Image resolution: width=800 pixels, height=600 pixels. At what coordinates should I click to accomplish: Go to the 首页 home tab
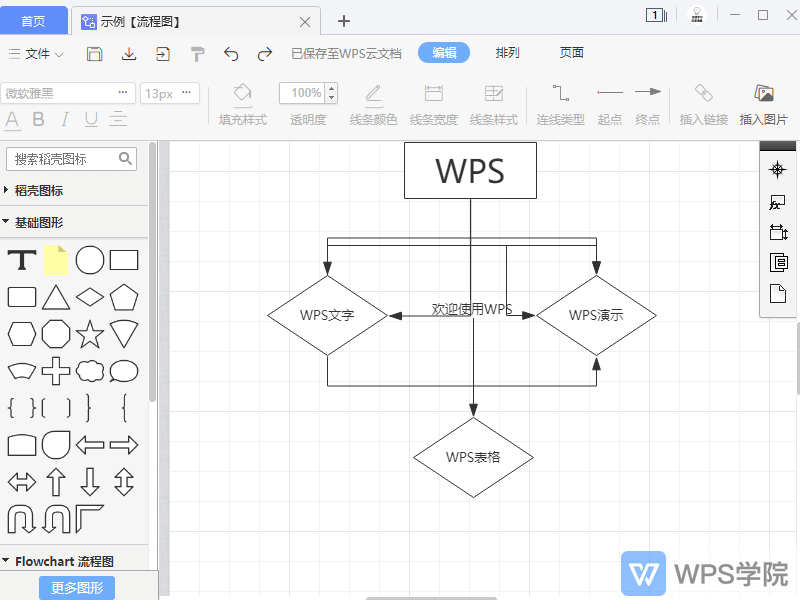34,20
